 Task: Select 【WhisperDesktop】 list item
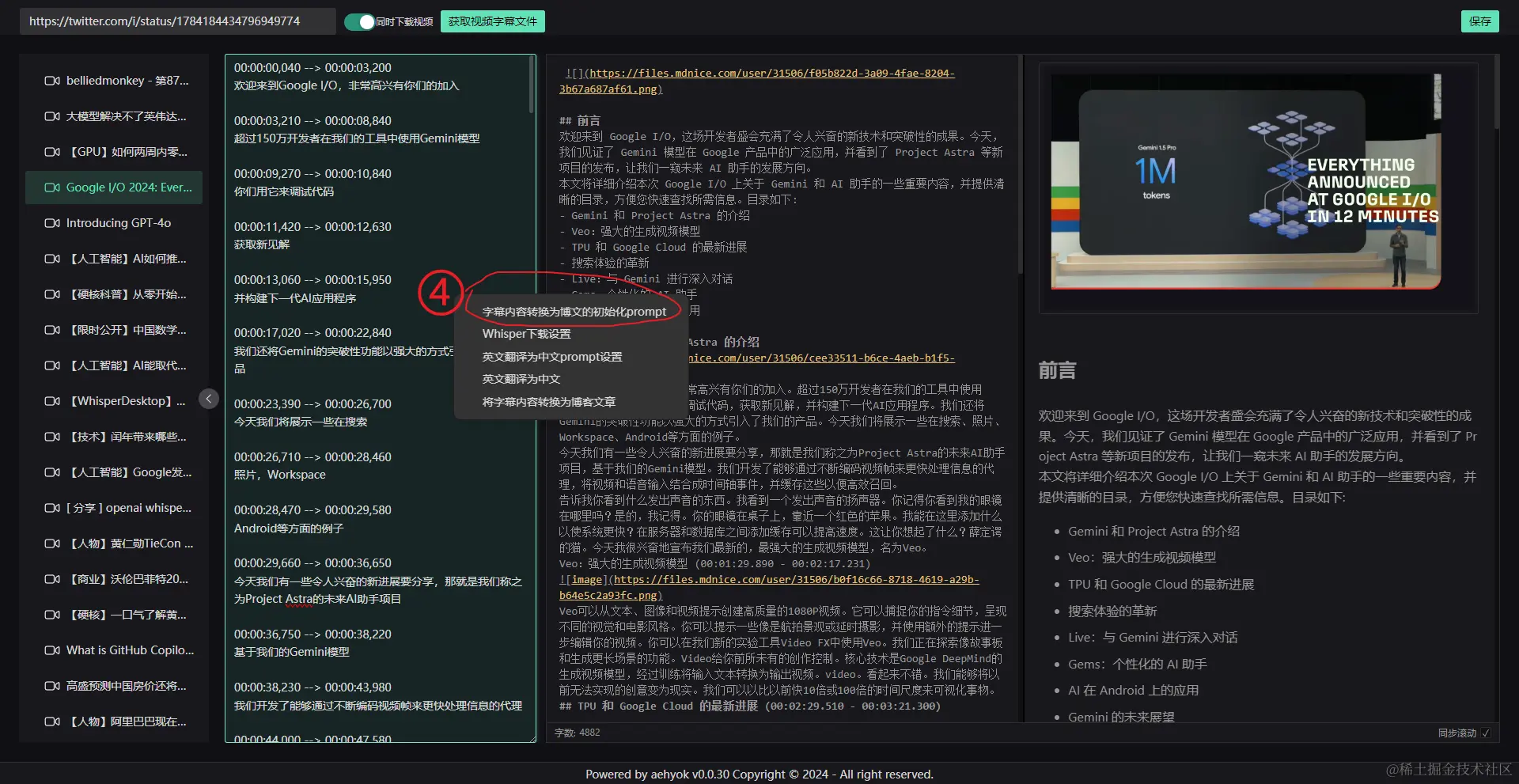(114, 401)
